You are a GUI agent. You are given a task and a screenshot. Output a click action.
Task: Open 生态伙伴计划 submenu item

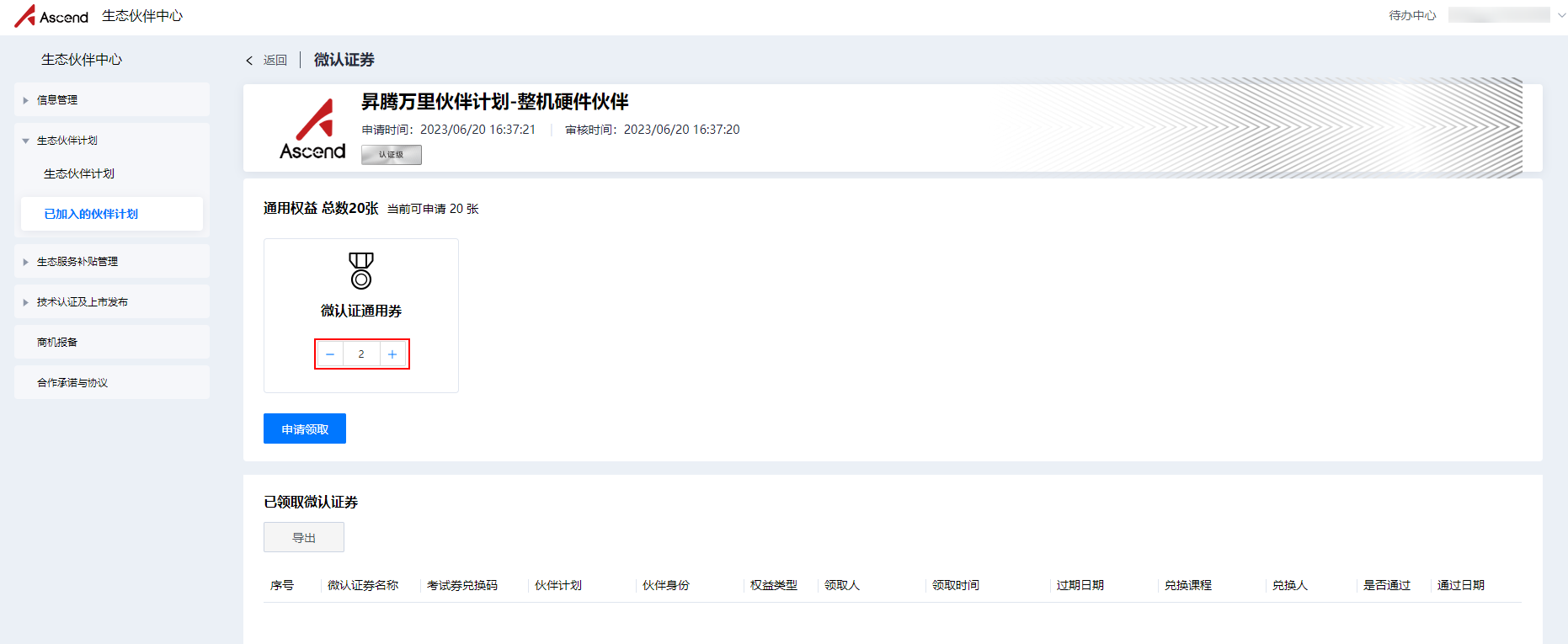(79, 173)
